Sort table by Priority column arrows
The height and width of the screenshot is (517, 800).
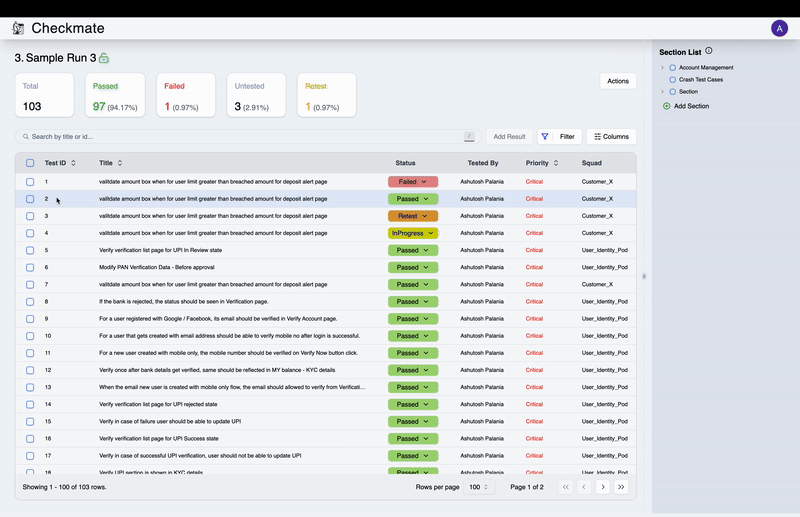(x=556, y=163)
